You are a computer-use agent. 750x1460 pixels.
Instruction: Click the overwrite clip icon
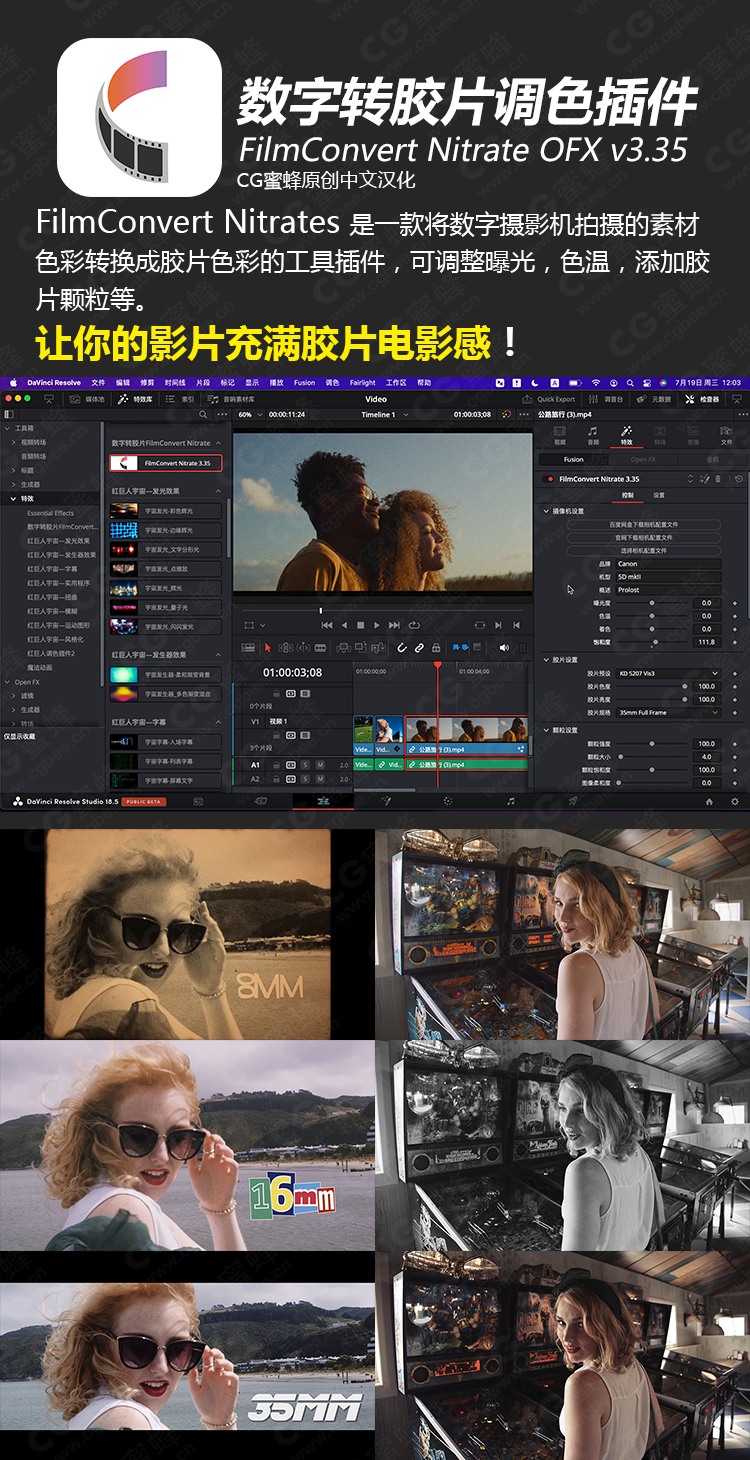click(x=360, y=647)
